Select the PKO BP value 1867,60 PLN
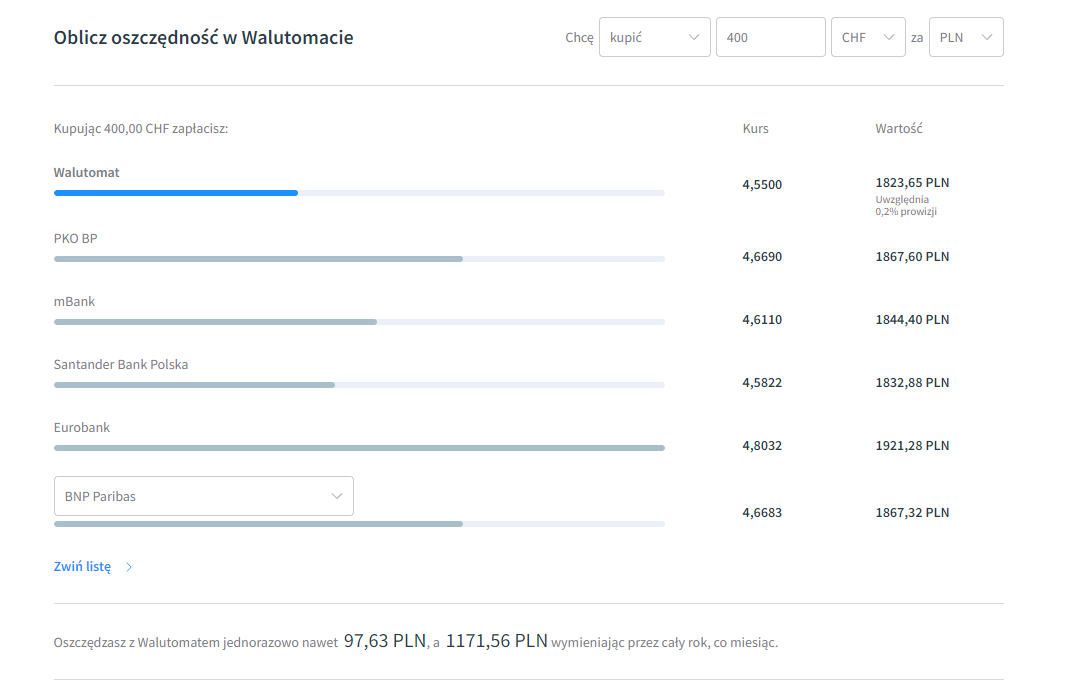The height and width of the screenshot is (681, 1066). pyautogui.click(x=912, y=257)
